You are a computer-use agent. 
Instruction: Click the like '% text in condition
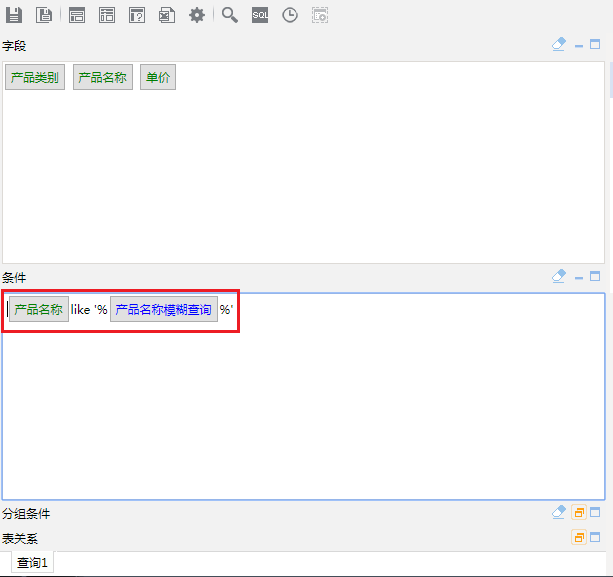[89, 310]
